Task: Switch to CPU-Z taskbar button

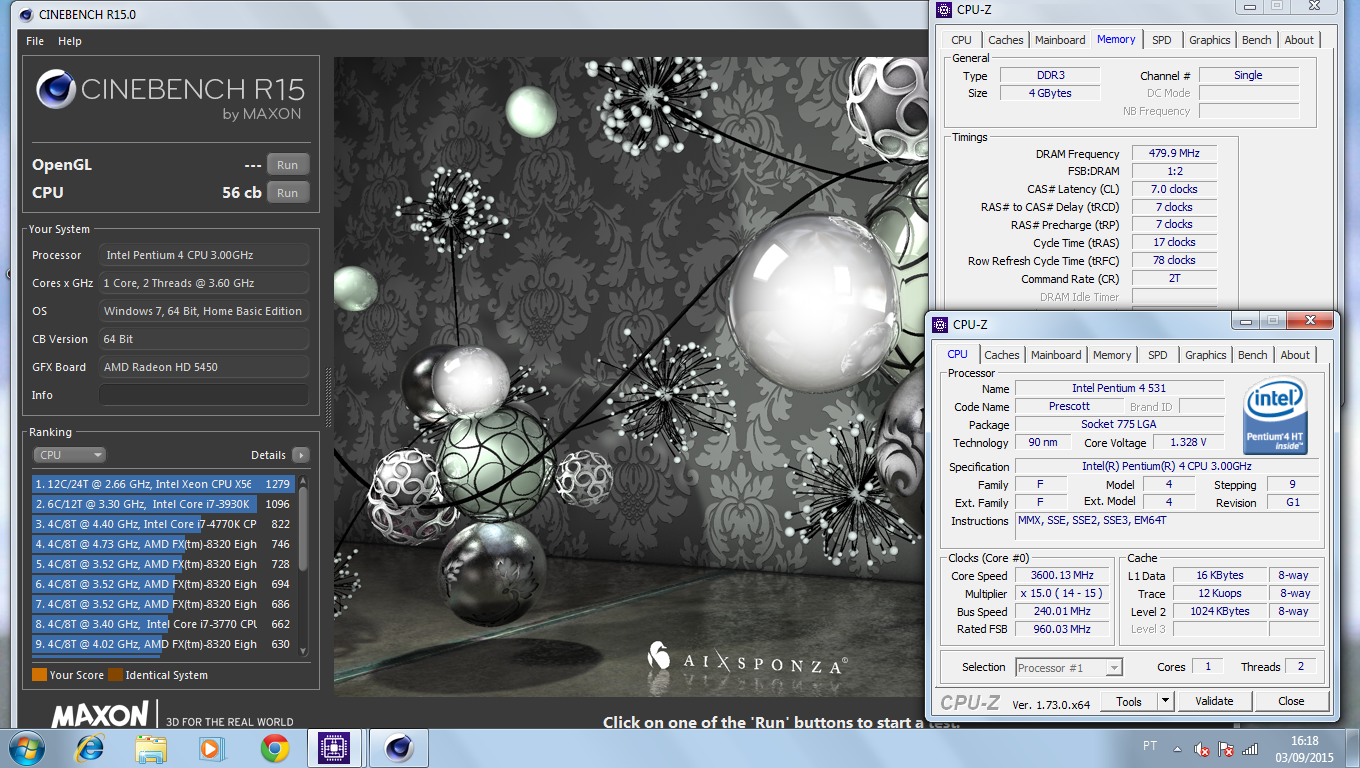Action: point(335,748)
